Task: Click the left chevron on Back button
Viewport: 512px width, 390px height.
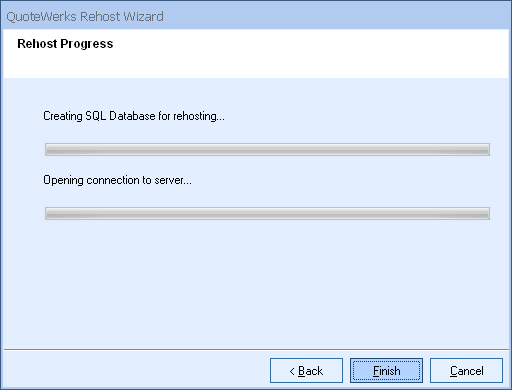Action: (x=292, y=371)
